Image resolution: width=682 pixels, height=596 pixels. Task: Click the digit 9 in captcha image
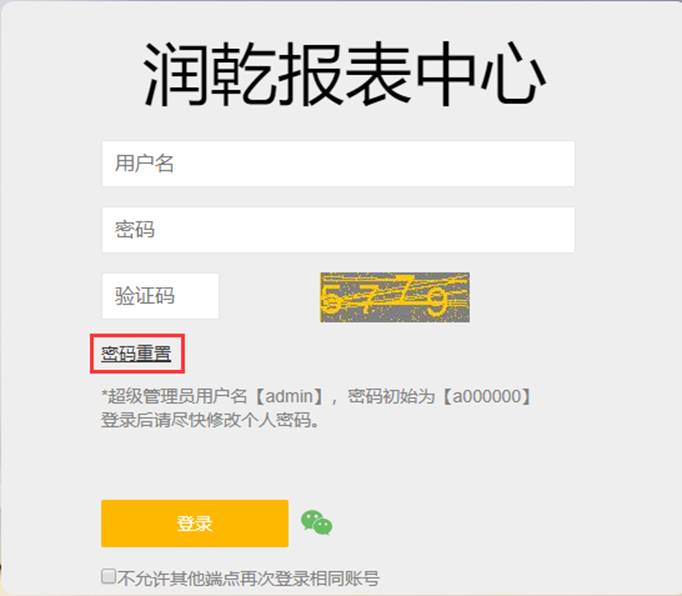click(437, 301)
